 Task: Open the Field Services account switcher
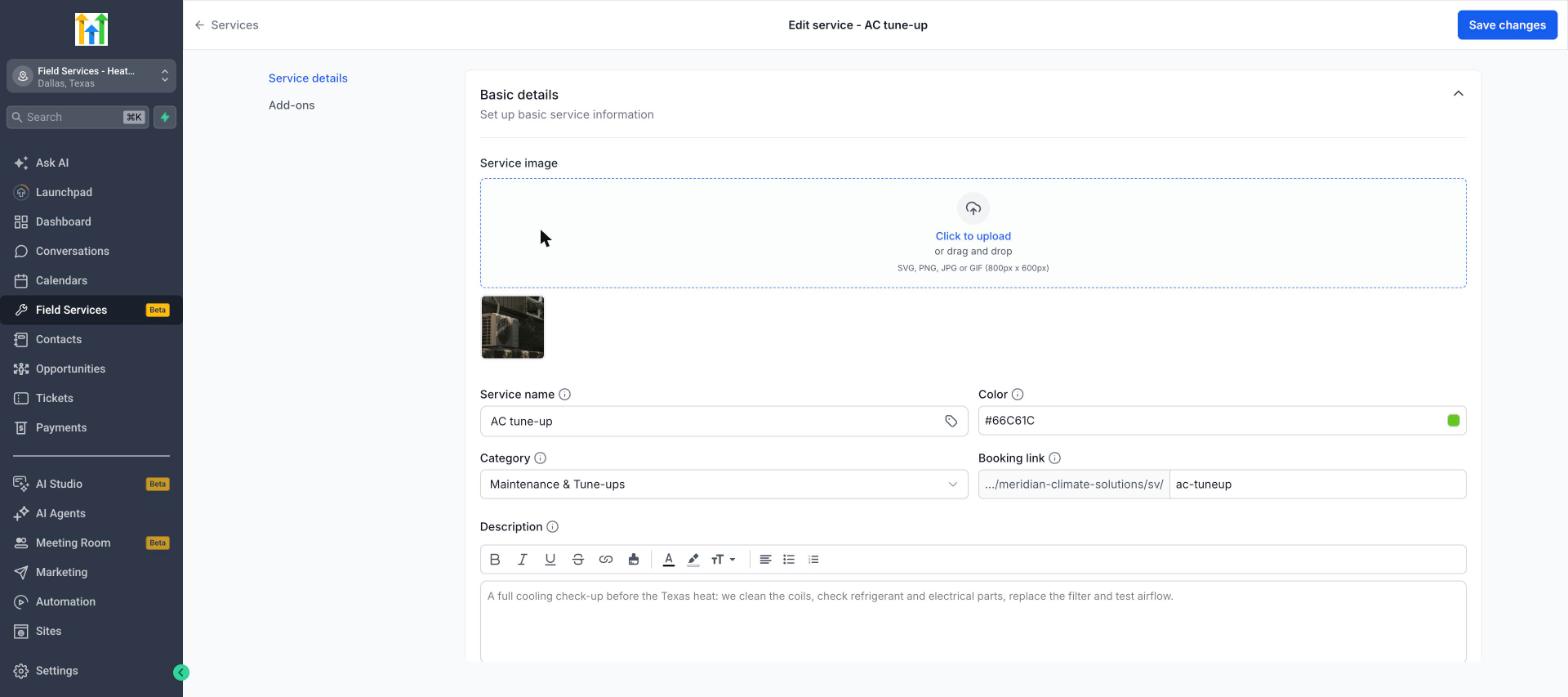91,76
